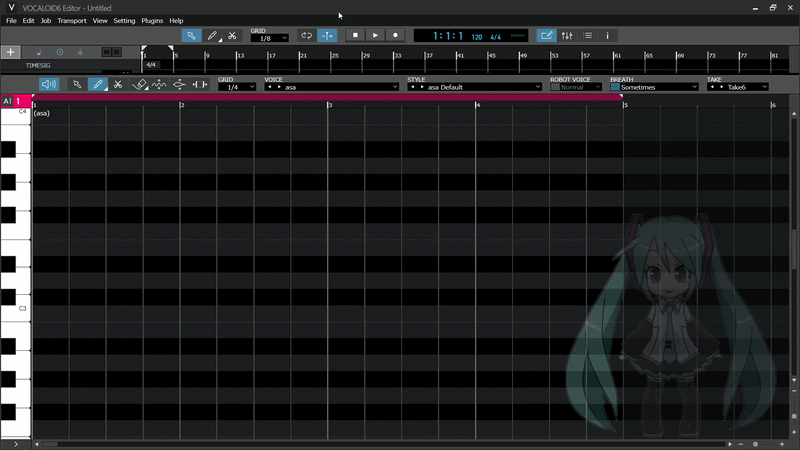
Task: Open the top GRID 1/8 dropdown
Action: (270, 38)
